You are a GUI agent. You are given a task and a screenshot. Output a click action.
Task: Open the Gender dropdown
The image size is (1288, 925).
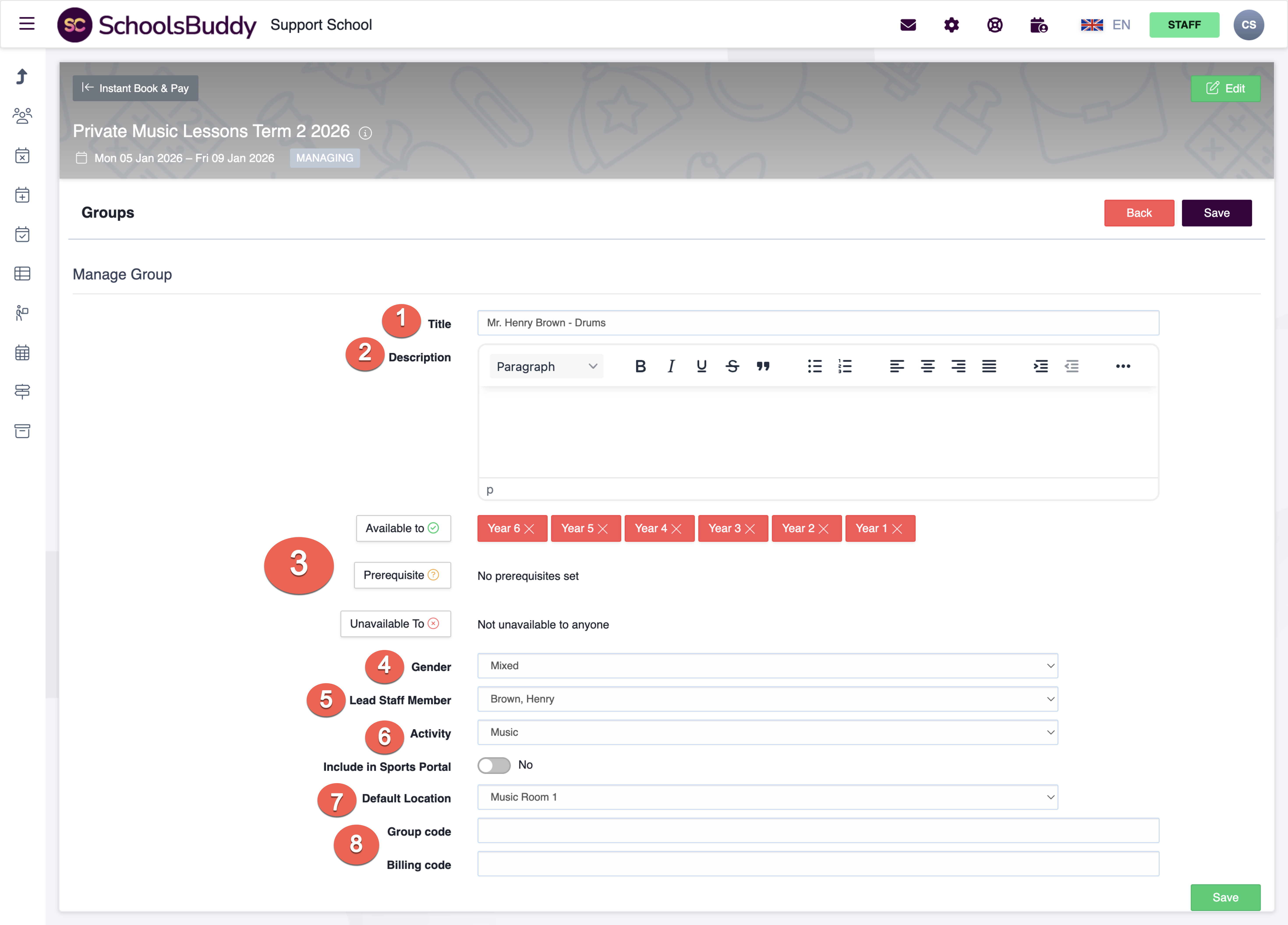(767, 666)
